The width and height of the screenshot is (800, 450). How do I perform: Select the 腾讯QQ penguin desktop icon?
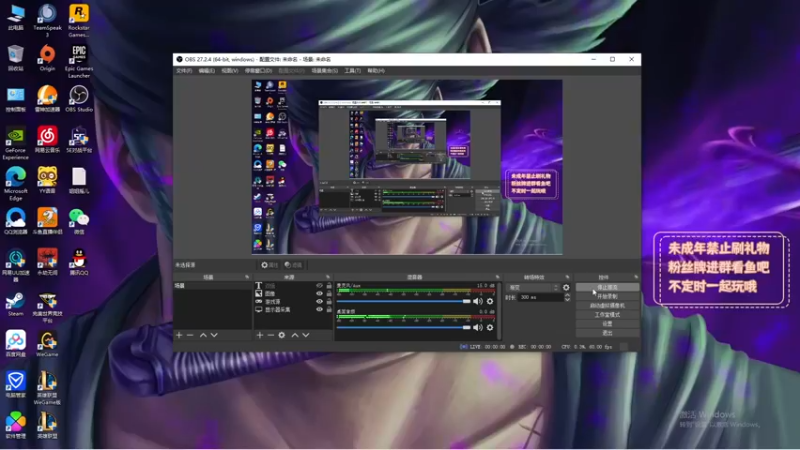(x=79, y=262)
